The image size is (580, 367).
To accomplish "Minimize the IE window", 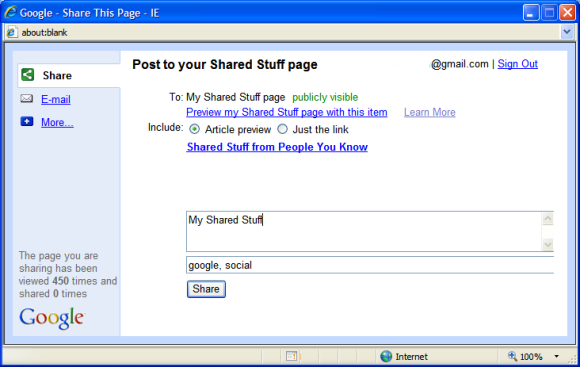I will coord(531,13).
